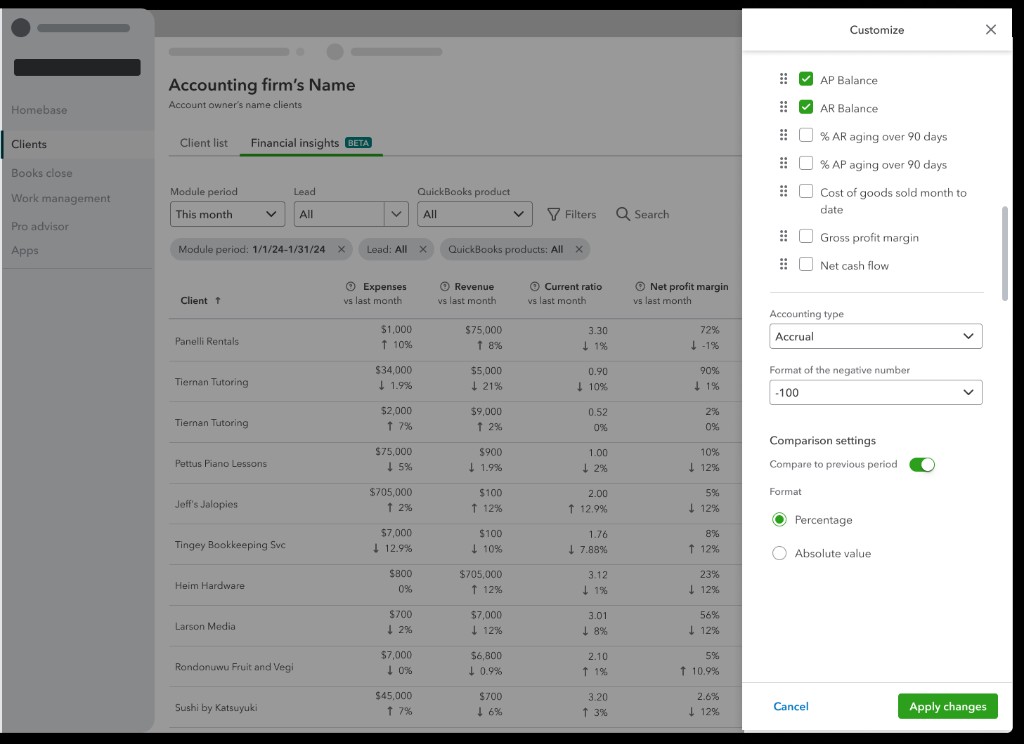
Task: Click the Customize panel scrollbar thumb
Action: coord(1004,253)
